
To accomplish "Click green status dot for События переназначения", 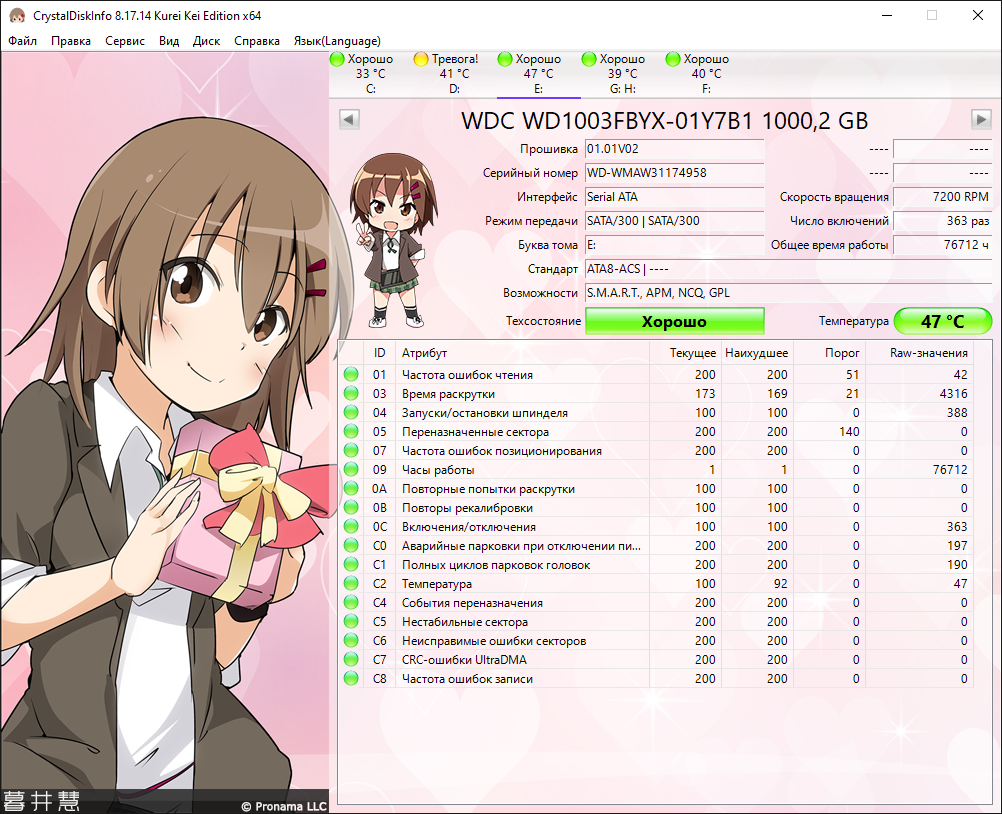I will click(x=351, y=603).
